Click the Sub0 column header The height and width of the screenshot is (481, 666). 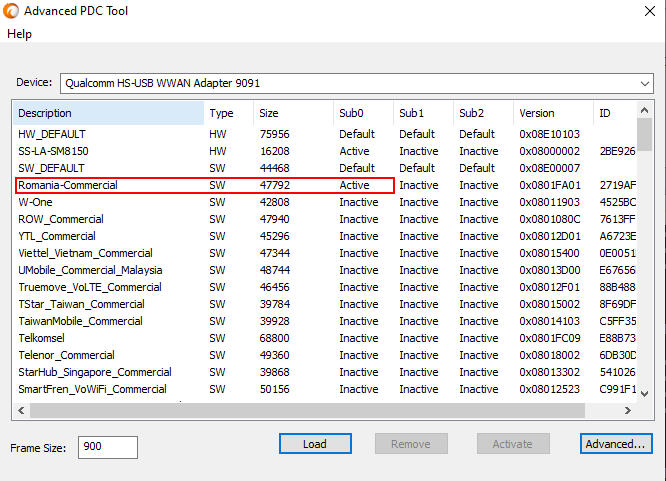(364, 113)
